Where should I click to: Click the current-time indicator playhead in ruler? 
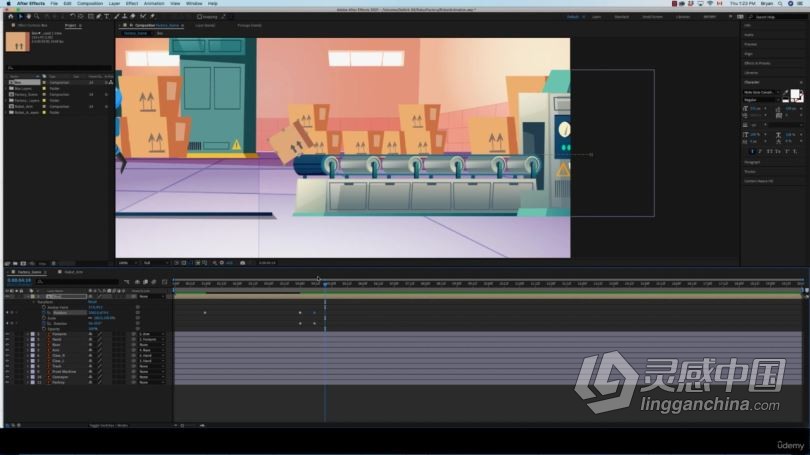325,284
